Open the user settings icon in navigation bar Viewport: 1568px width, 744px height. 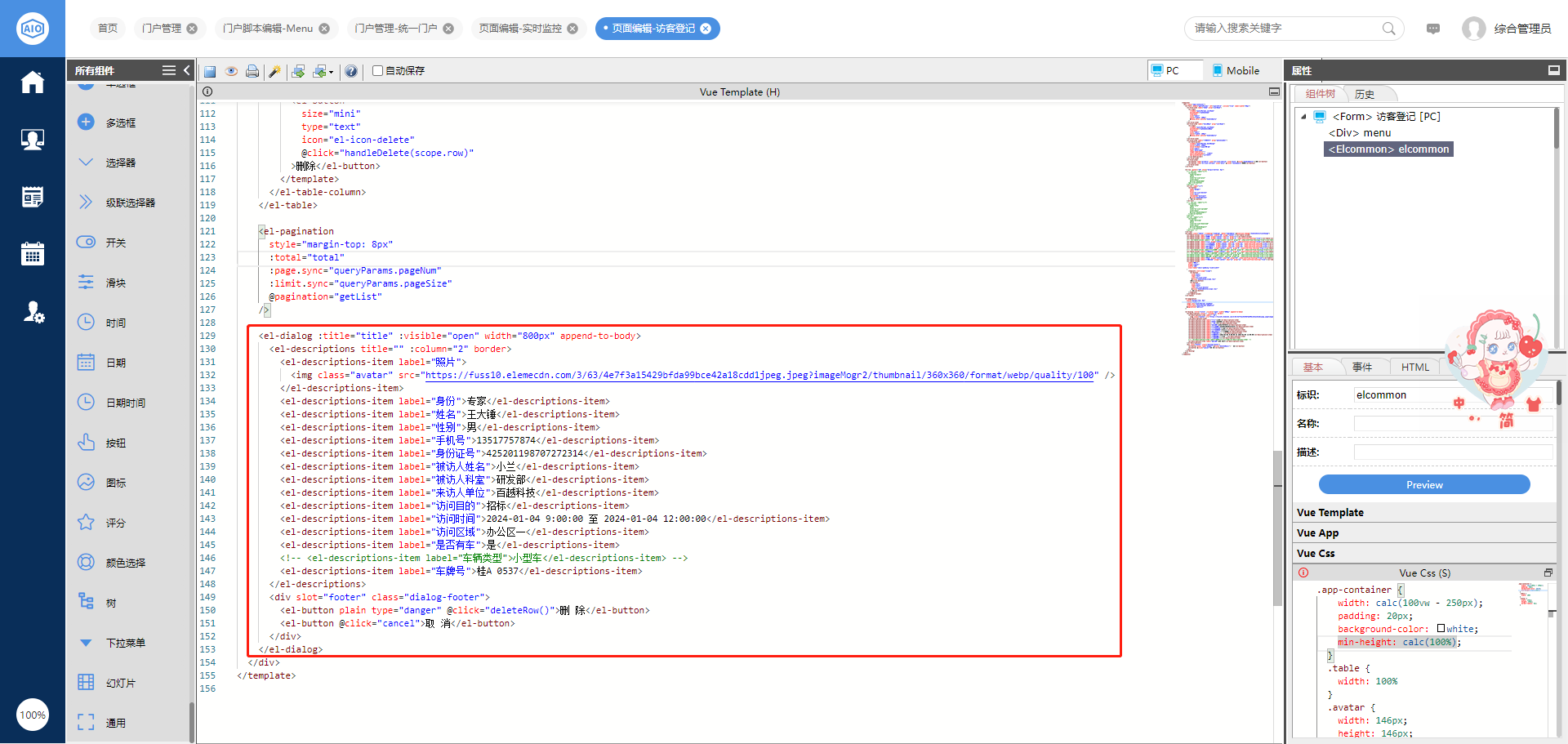pyautogui.click(x=33, y=312)
